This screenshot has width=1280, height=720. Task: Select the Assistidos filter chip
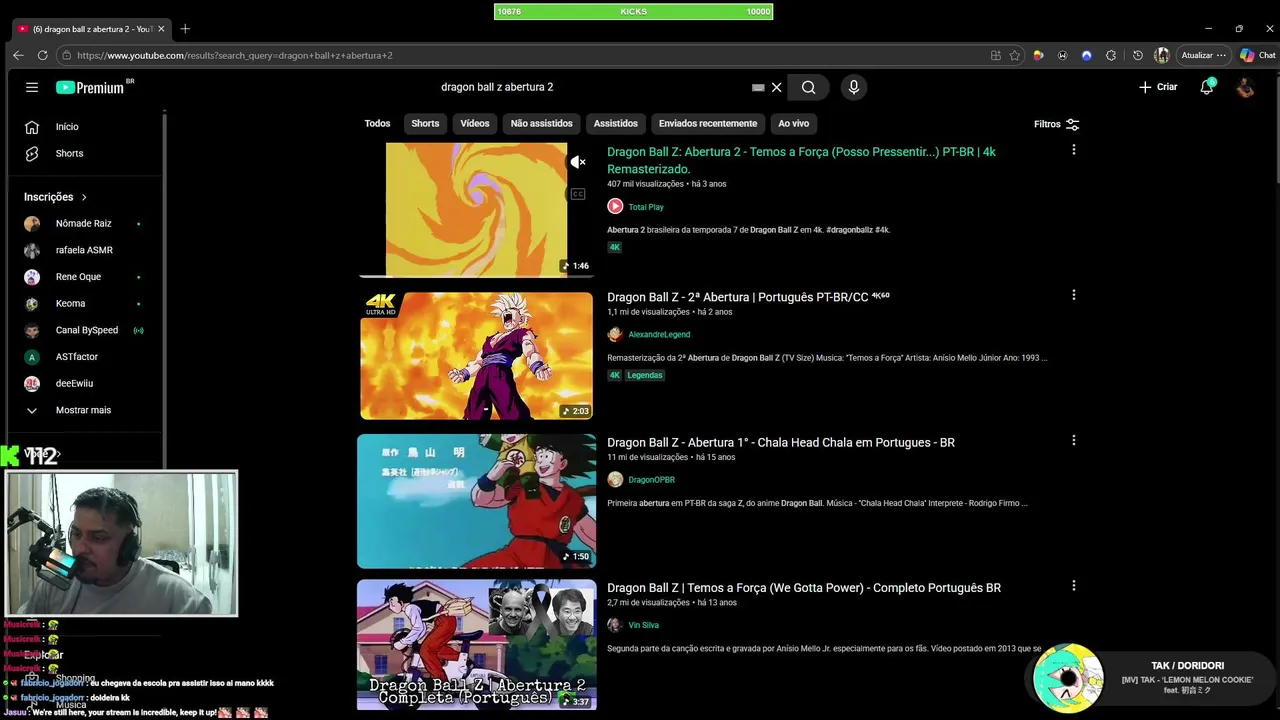[x=616, y=123]
